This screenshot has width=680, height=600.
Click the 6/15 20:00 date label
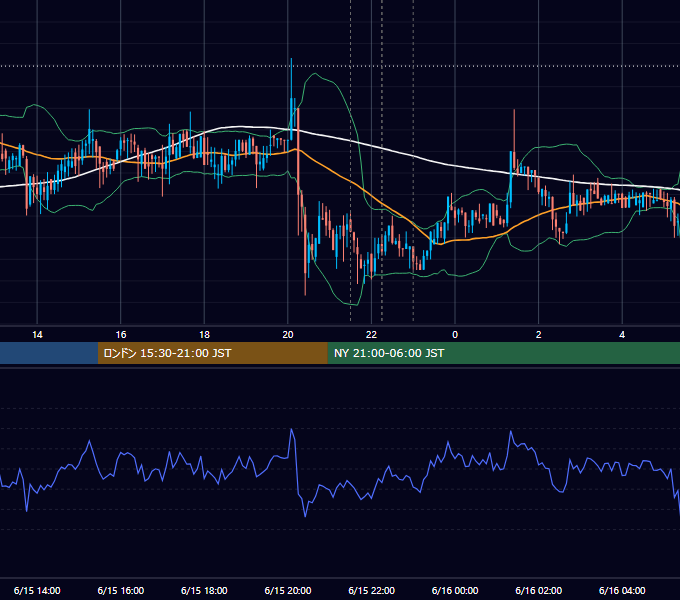pyautogui.click(x=288, y=590)
